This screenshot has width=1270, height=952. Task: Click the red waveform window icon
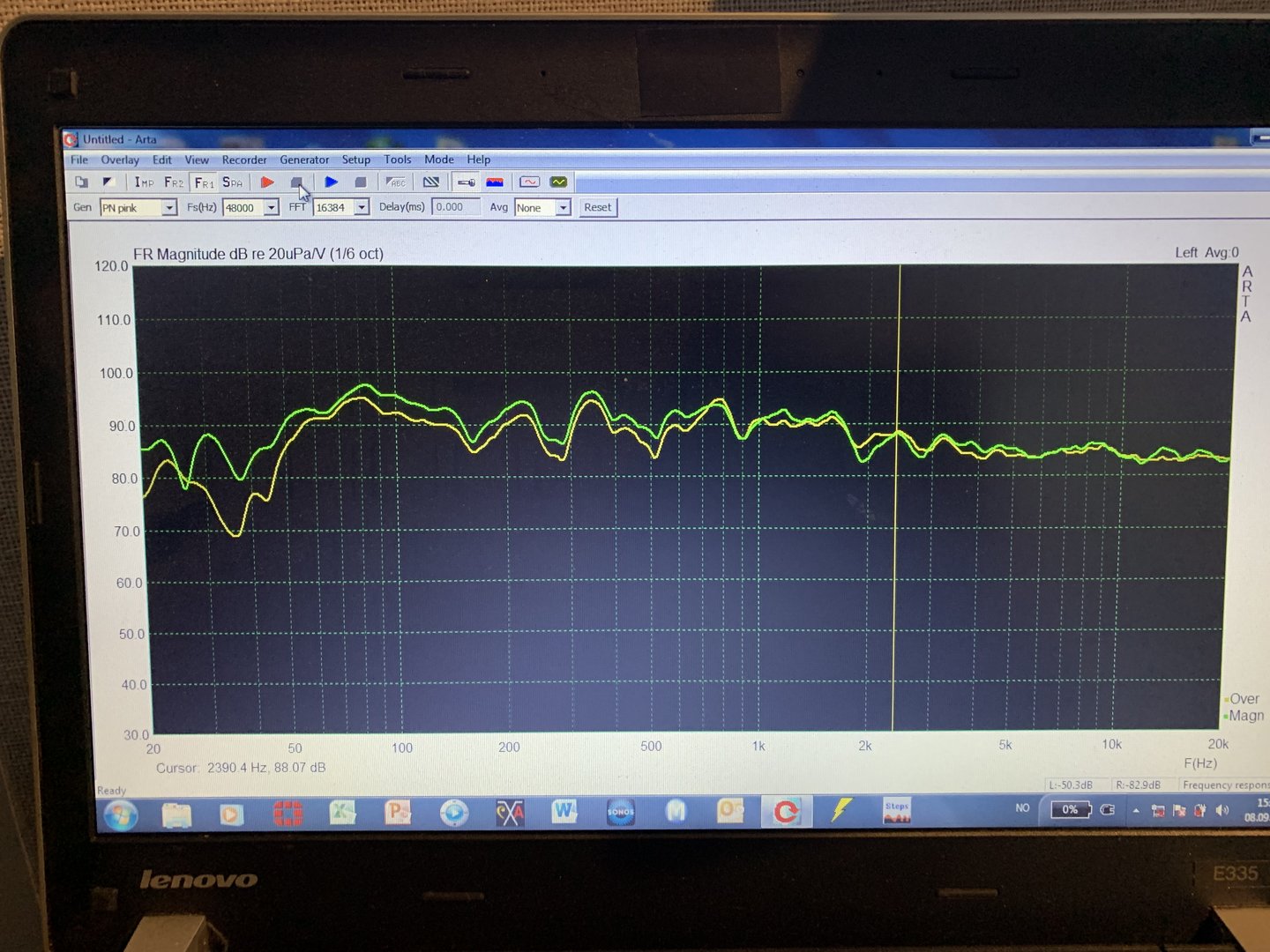(x=529, y=182)
